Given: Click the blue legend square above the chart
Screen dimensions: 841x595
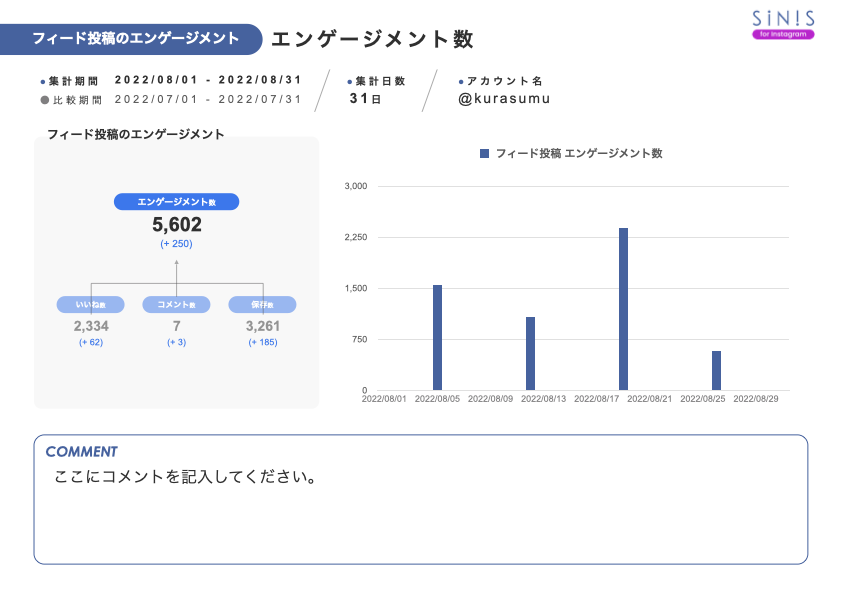Looking at the screenshot, I should pos(483,153).
